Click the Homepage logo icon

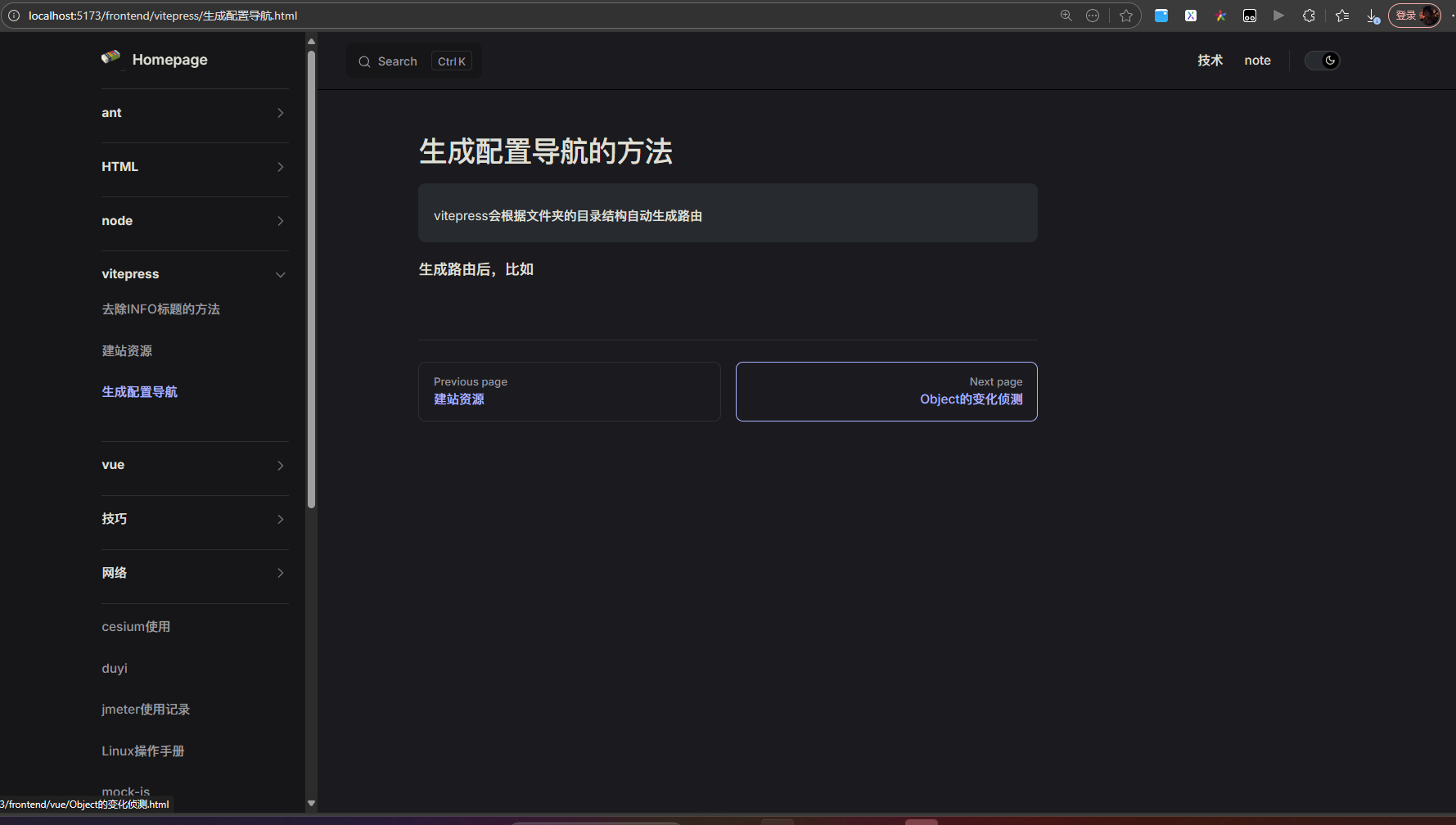point(110,58)
